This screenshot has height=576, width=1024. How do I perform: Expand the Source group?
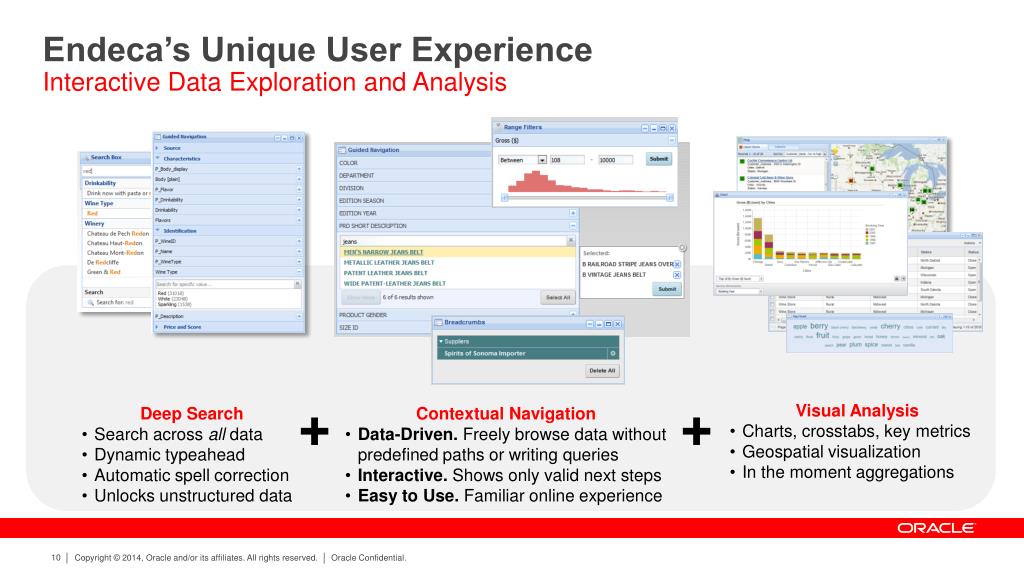coord(157,148)
